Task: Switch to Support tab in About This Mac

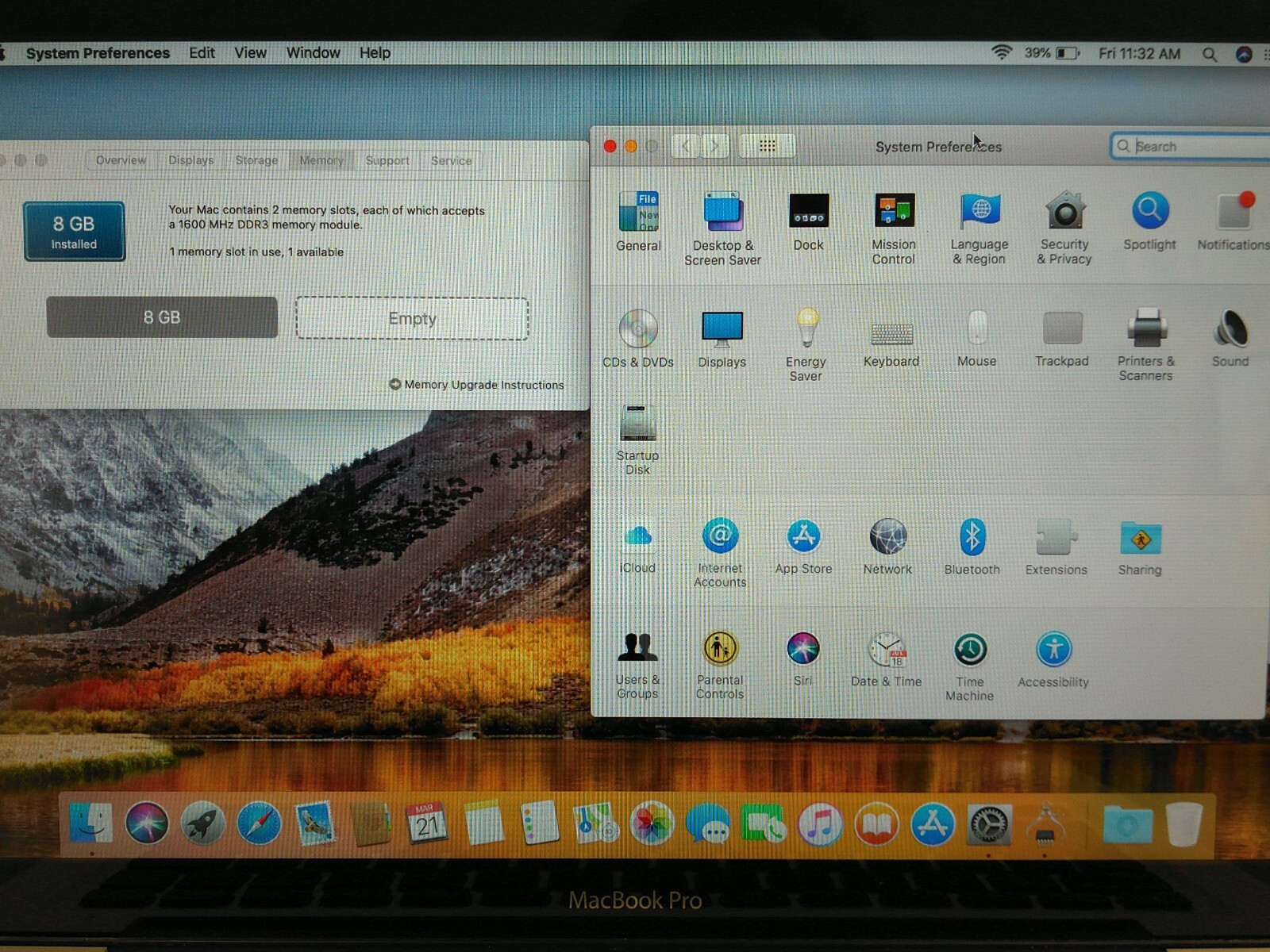Action: 387,160
